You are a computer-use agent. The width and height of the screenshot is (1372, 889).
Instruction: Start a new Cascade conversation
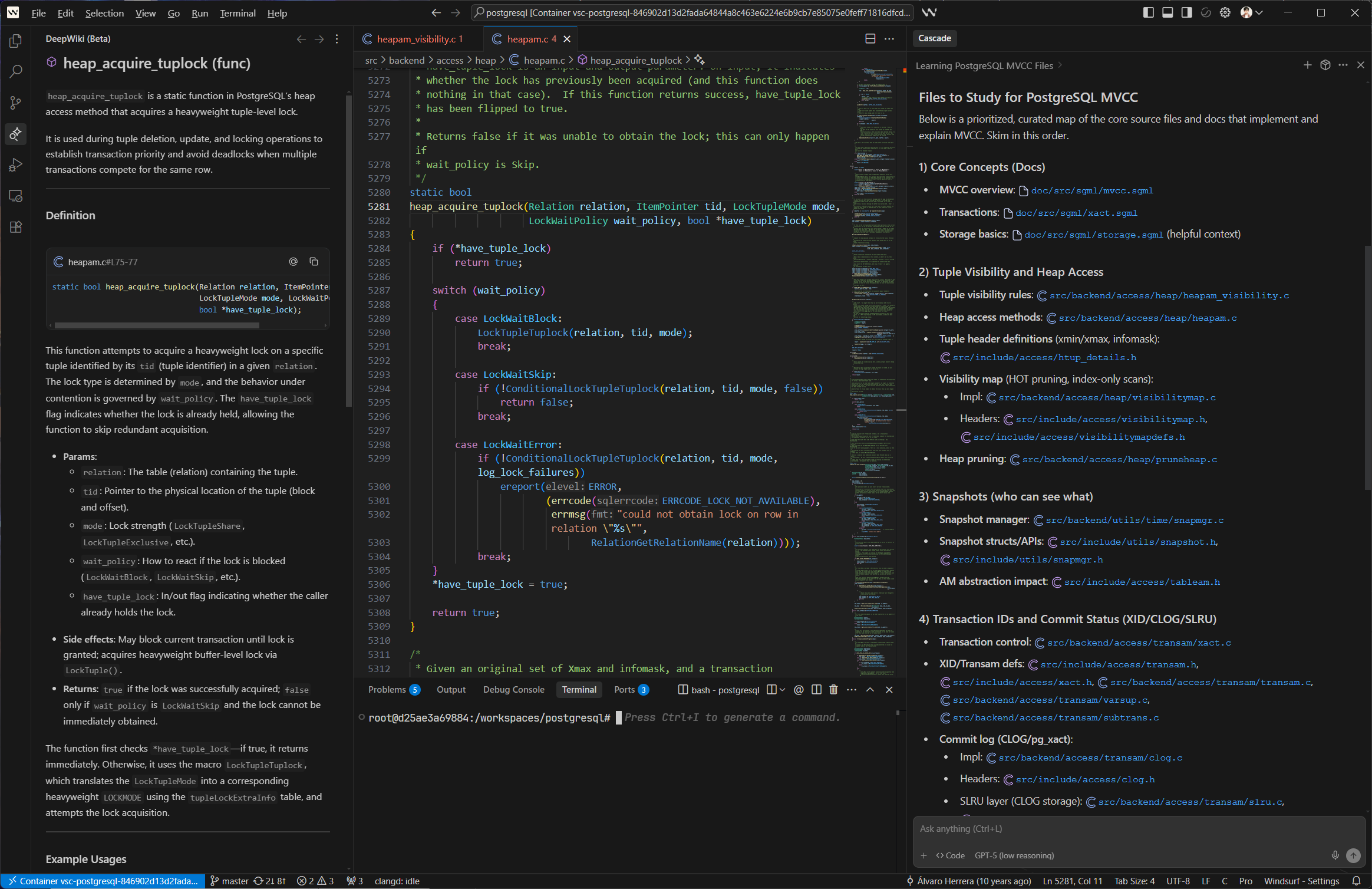point(1307,65)
